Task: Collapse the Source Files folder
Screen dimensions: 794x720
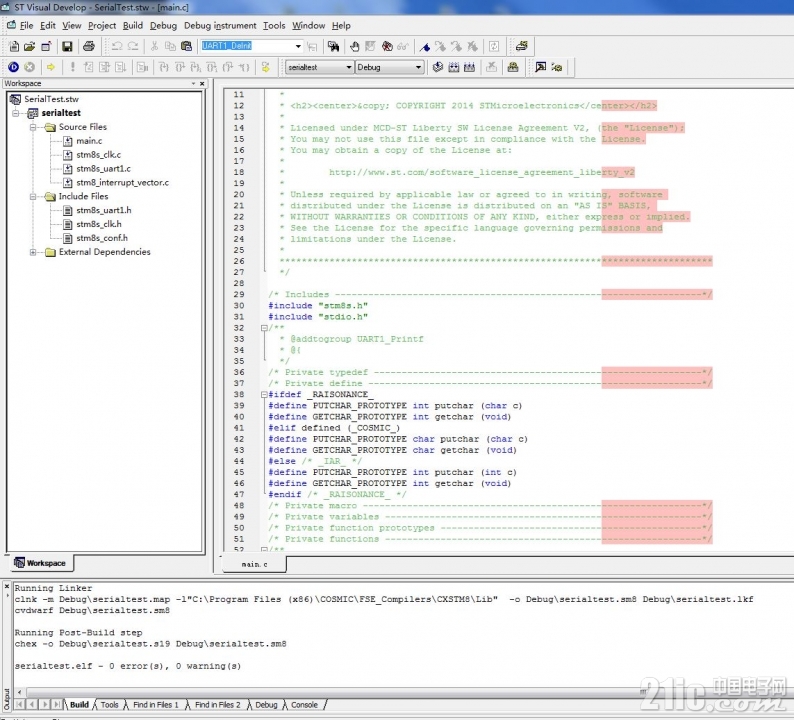Action: click(x=33, y=127)
